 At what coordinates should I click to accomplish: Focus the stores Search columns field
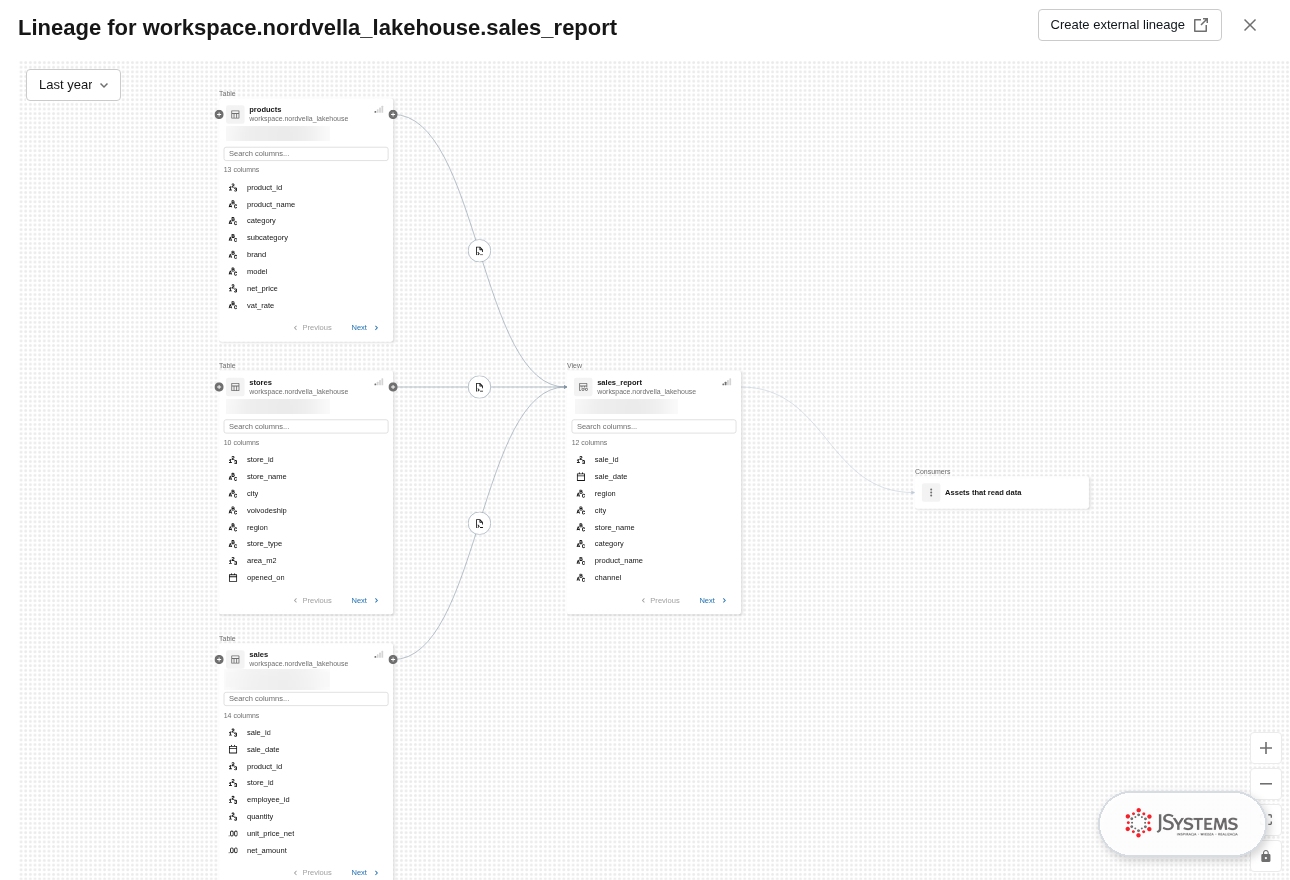(306, 426)
